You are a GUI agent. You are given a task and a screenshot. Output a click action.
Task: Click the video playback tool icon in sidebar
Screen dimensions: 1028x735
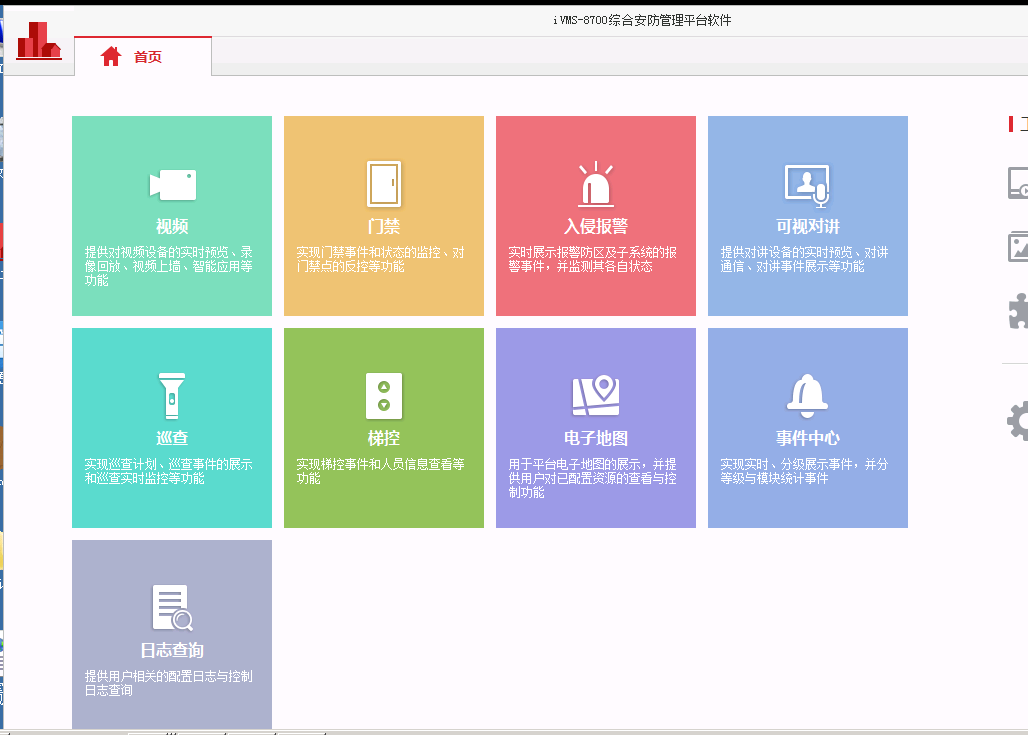1018,184
